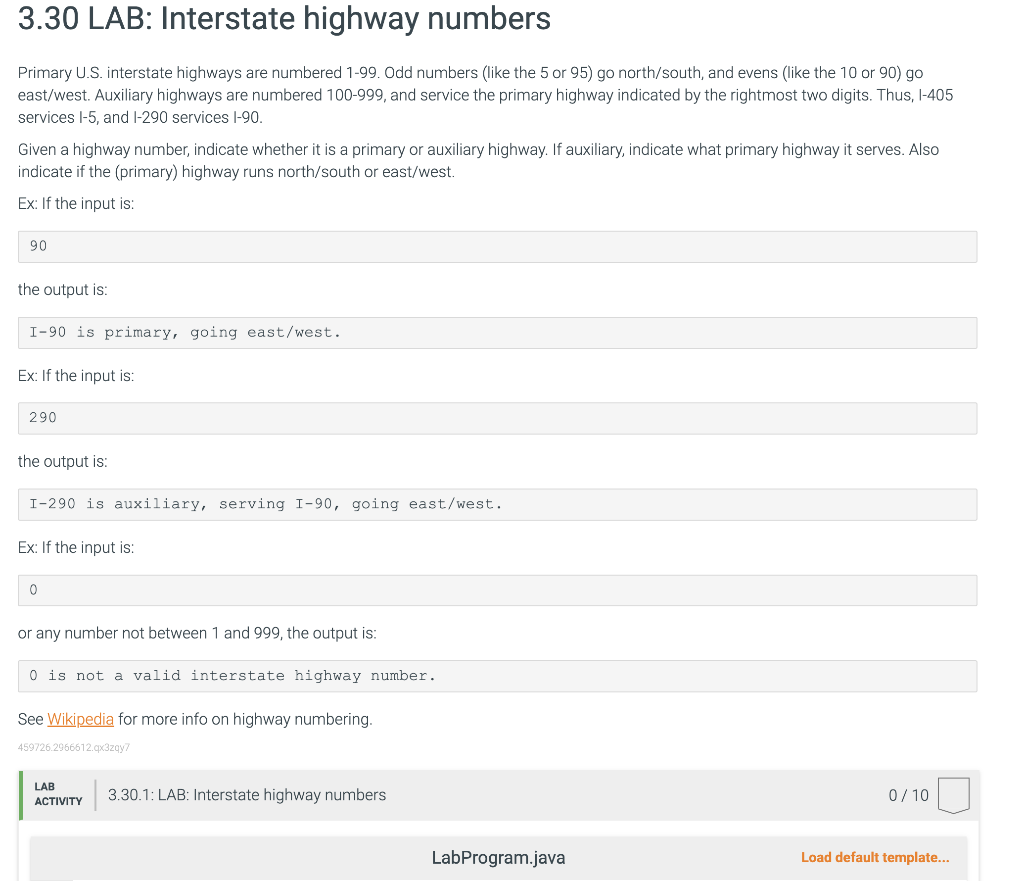This screenshot has width=1024, height=881.
Task: Click the input box containing 0
Action: [x=497, y=590]
